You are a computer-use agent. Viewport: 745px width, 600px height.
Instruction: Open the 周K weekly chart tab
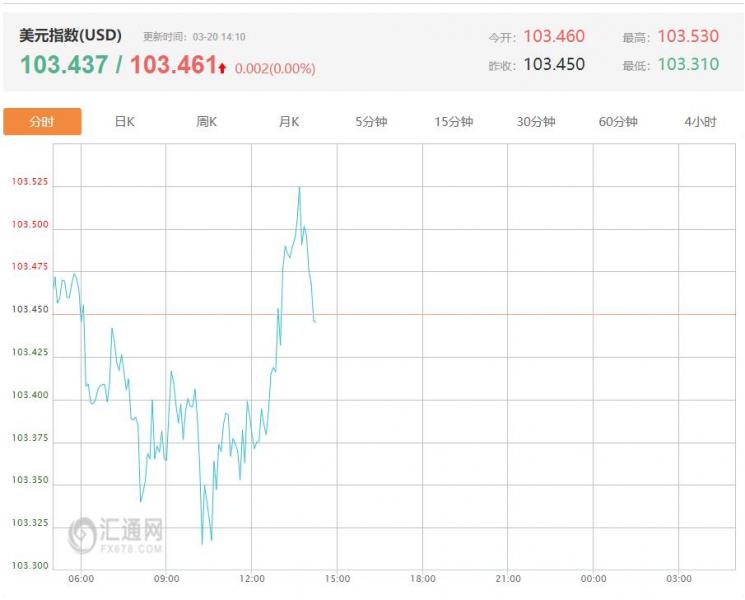pyautogui.click(x=207, y=122)
